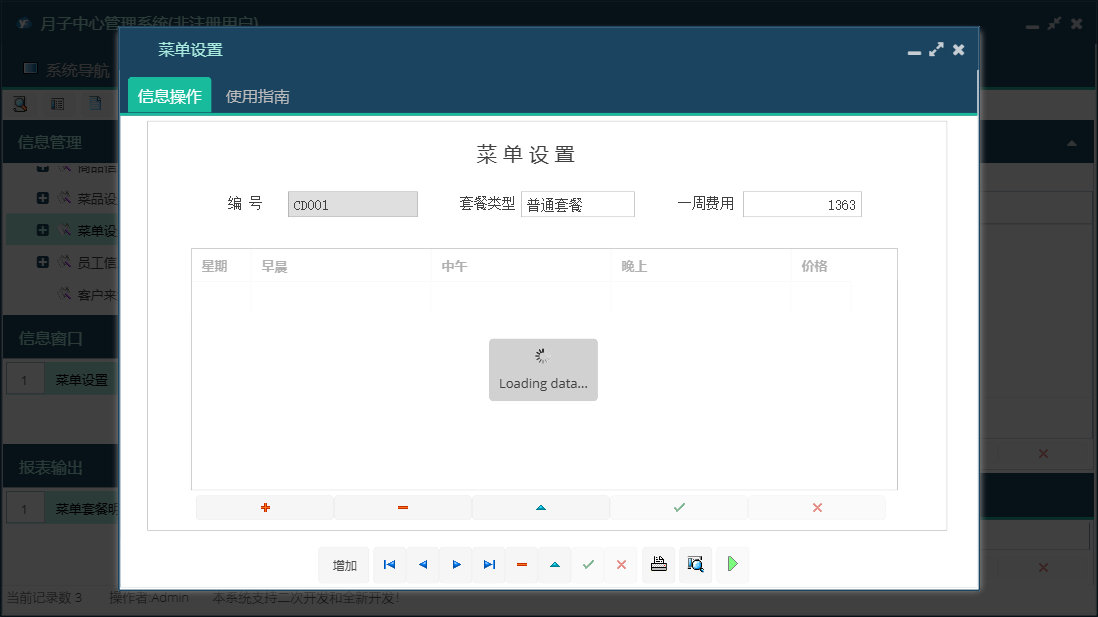Go to the next record
The image size is (1098, 617).
tap(455, 564)
